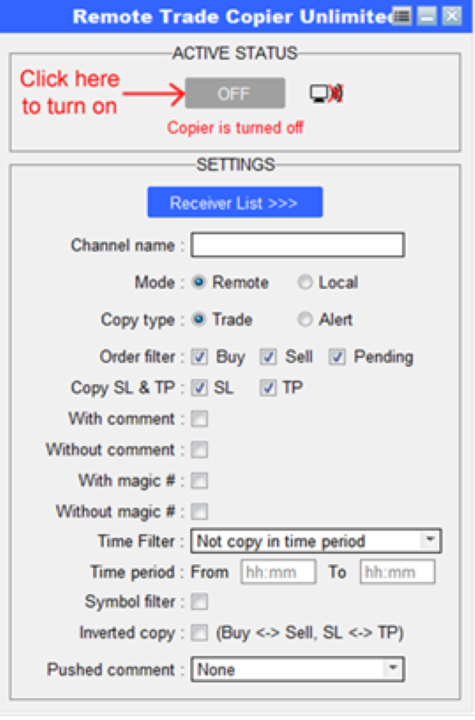Choose Trade copy type
Image resolution: width=475 pixels, height=720 pixels.
199,319
